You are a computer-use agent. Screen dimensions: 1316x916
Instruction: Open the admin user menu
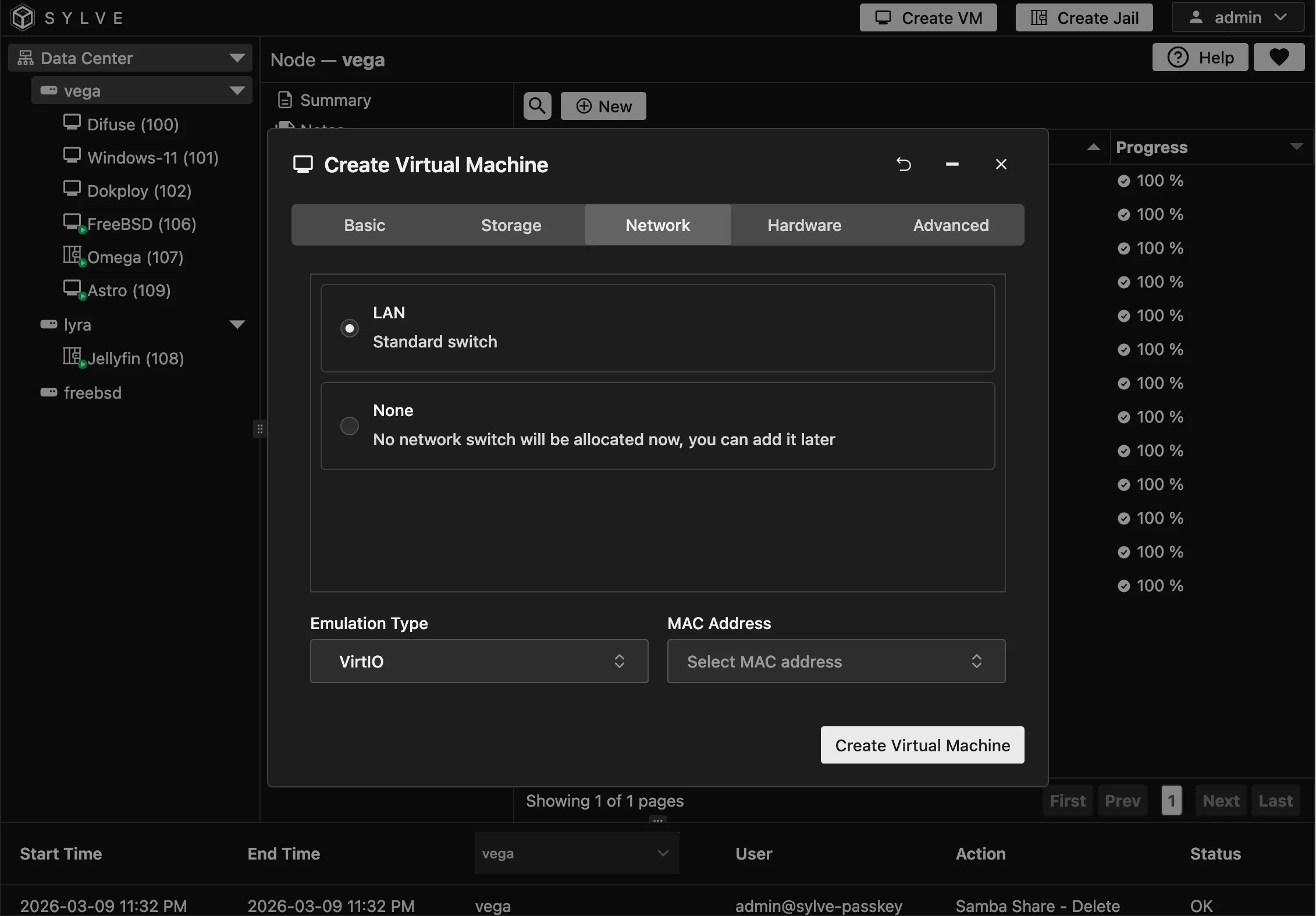click(x=1237, y=17)
